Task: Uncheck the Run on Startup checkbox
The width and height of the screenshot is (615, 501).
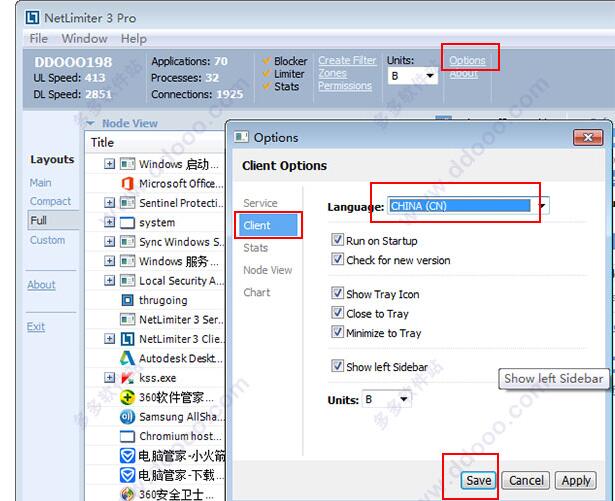Action: 337,241
